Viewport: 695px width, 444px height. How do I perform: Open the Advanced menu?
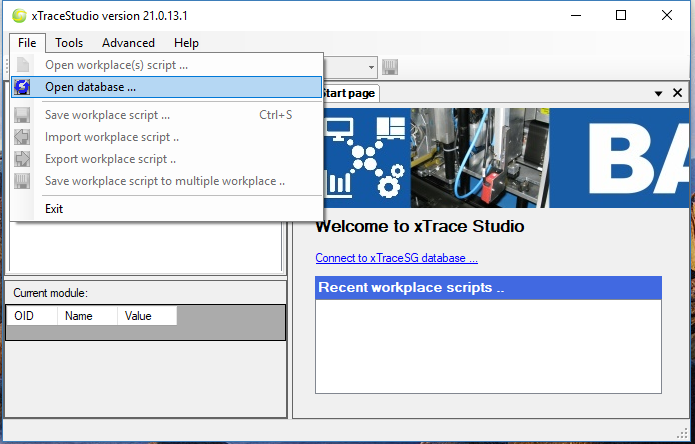[x=128, y=43]
